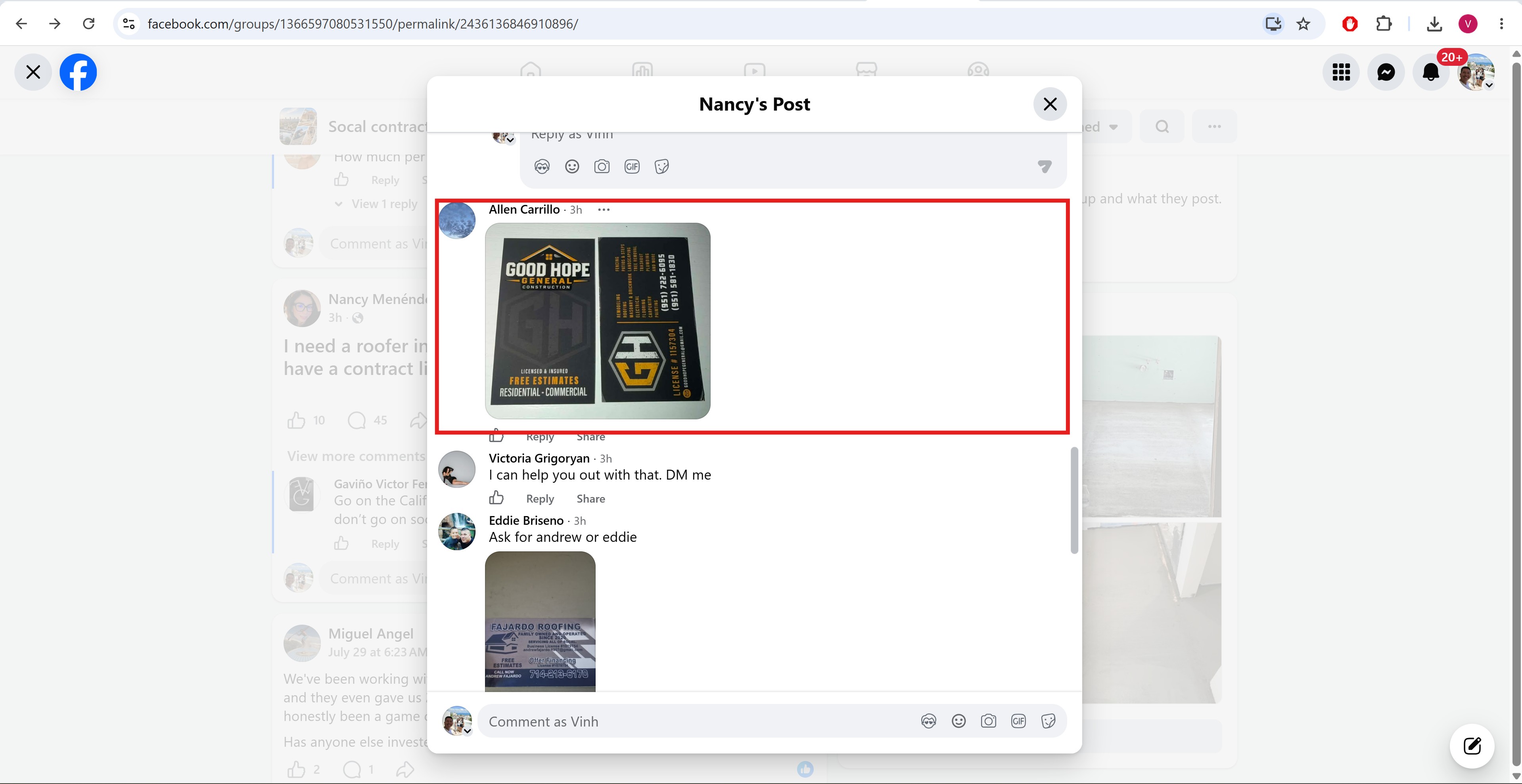Attach a photo in the comment bar
This screenshot has height=784, width=1522.
pos(989,721)
